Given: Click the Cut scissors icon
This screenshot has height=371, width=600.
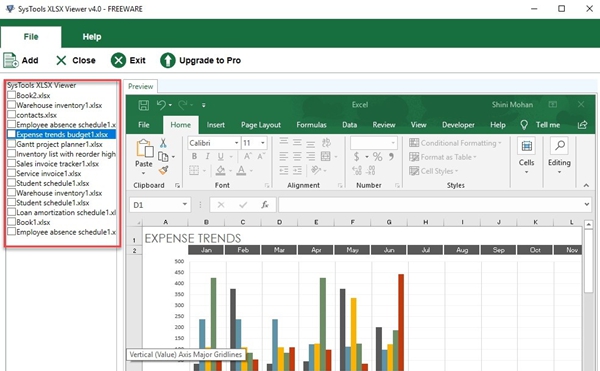Looking at the screenshot, I should coord(163,143).
